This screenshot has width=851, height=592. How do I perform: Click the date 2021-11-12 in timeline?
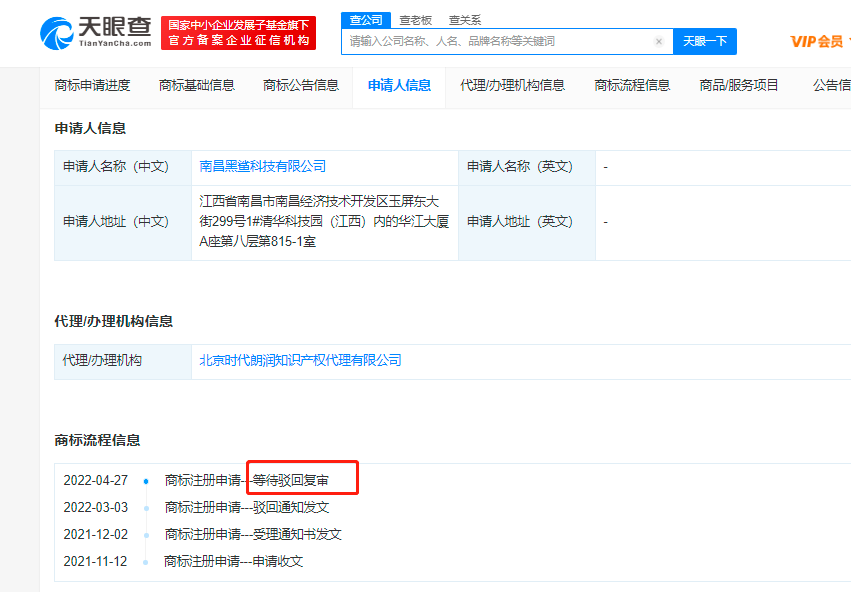point(96,561)
